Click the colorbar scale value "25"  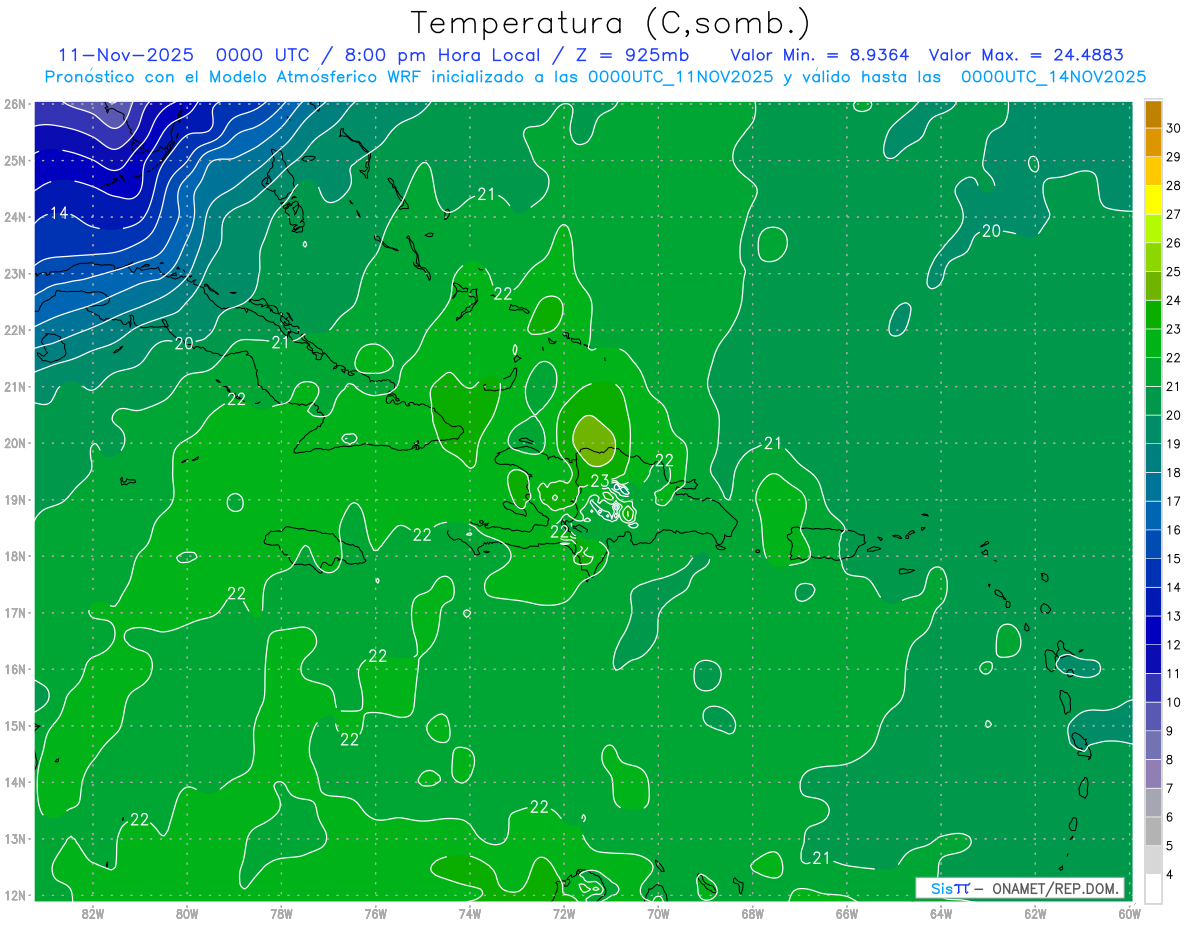tap(1174, 272)
